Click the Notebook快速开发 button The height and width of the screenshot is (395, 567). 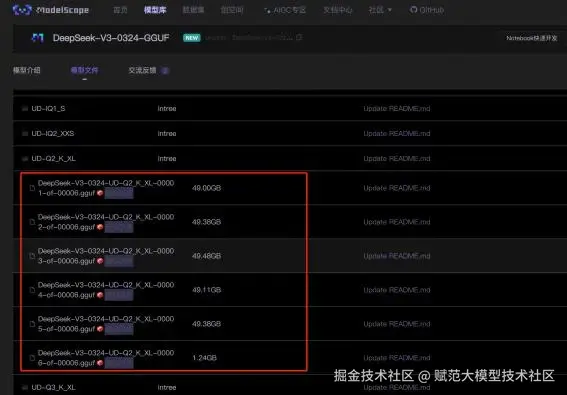pos(532,38)
